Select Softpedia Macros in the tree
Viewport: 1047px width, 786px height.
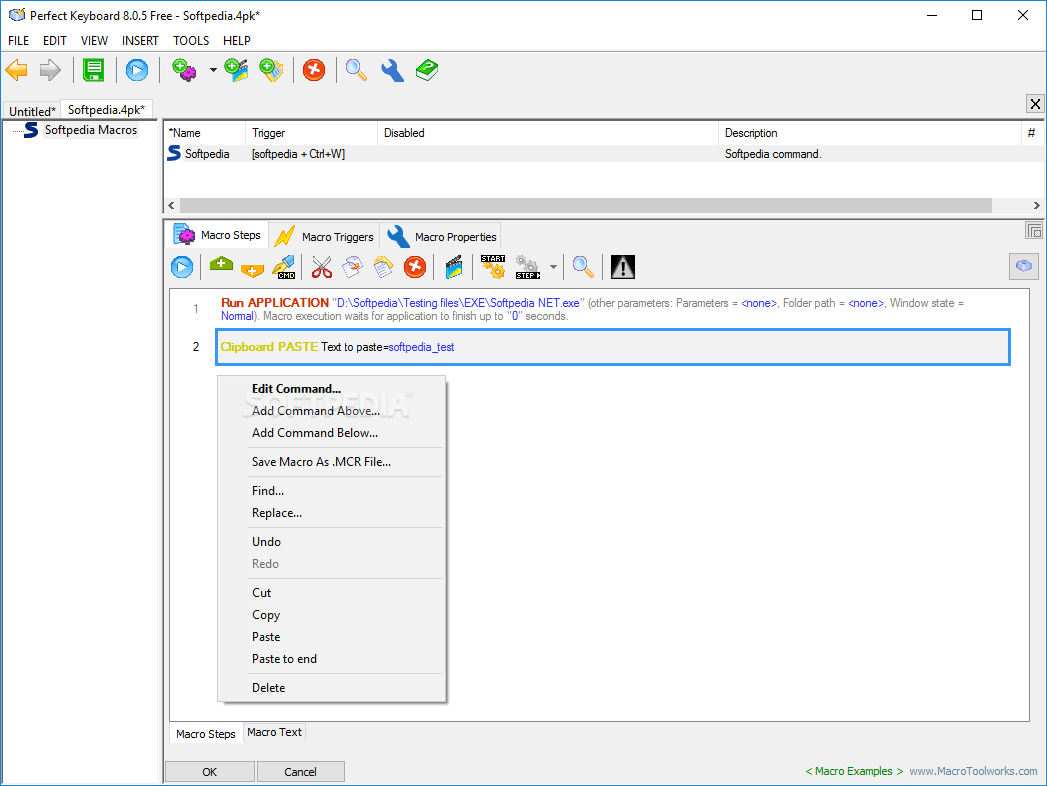click(90, 130)
